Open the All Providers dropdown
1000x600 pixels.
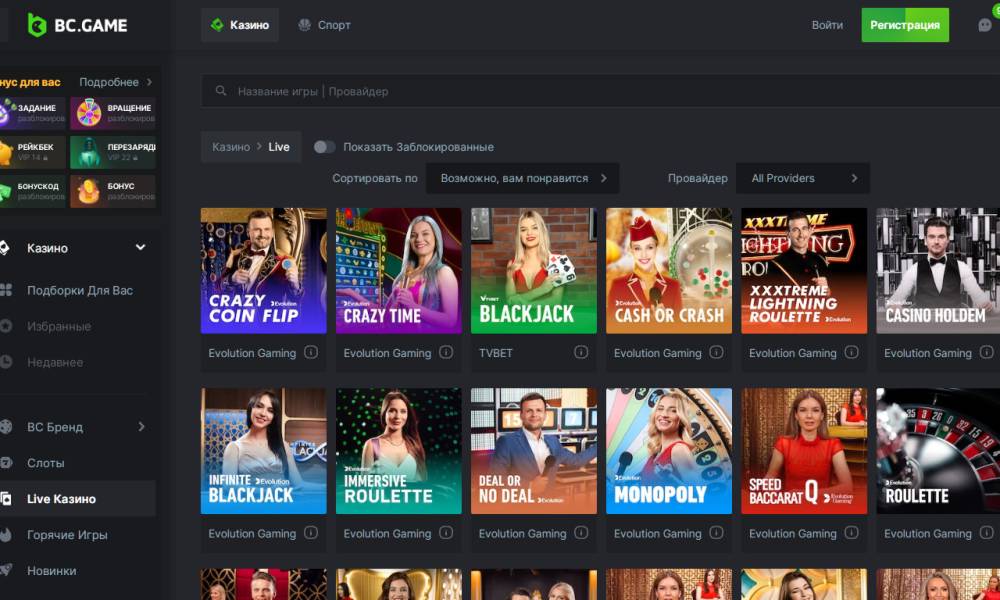pyautogui.click(x=803, y=179)
